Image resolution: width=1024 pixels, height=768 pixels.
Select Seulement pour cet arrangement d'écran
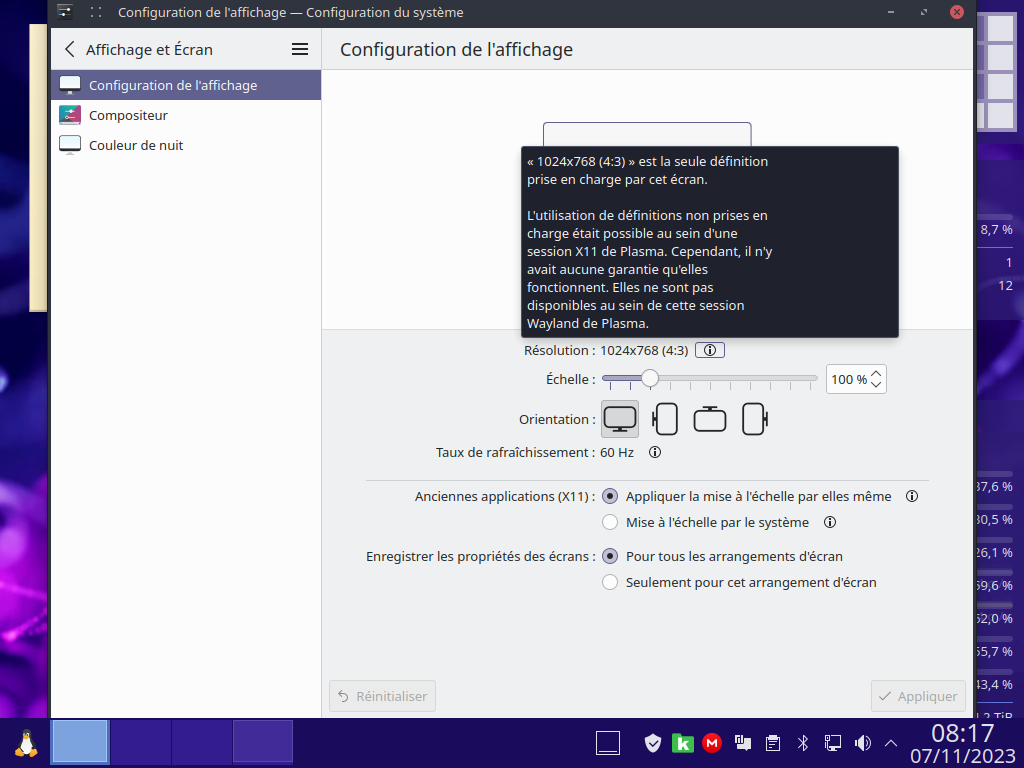(739, 582)
